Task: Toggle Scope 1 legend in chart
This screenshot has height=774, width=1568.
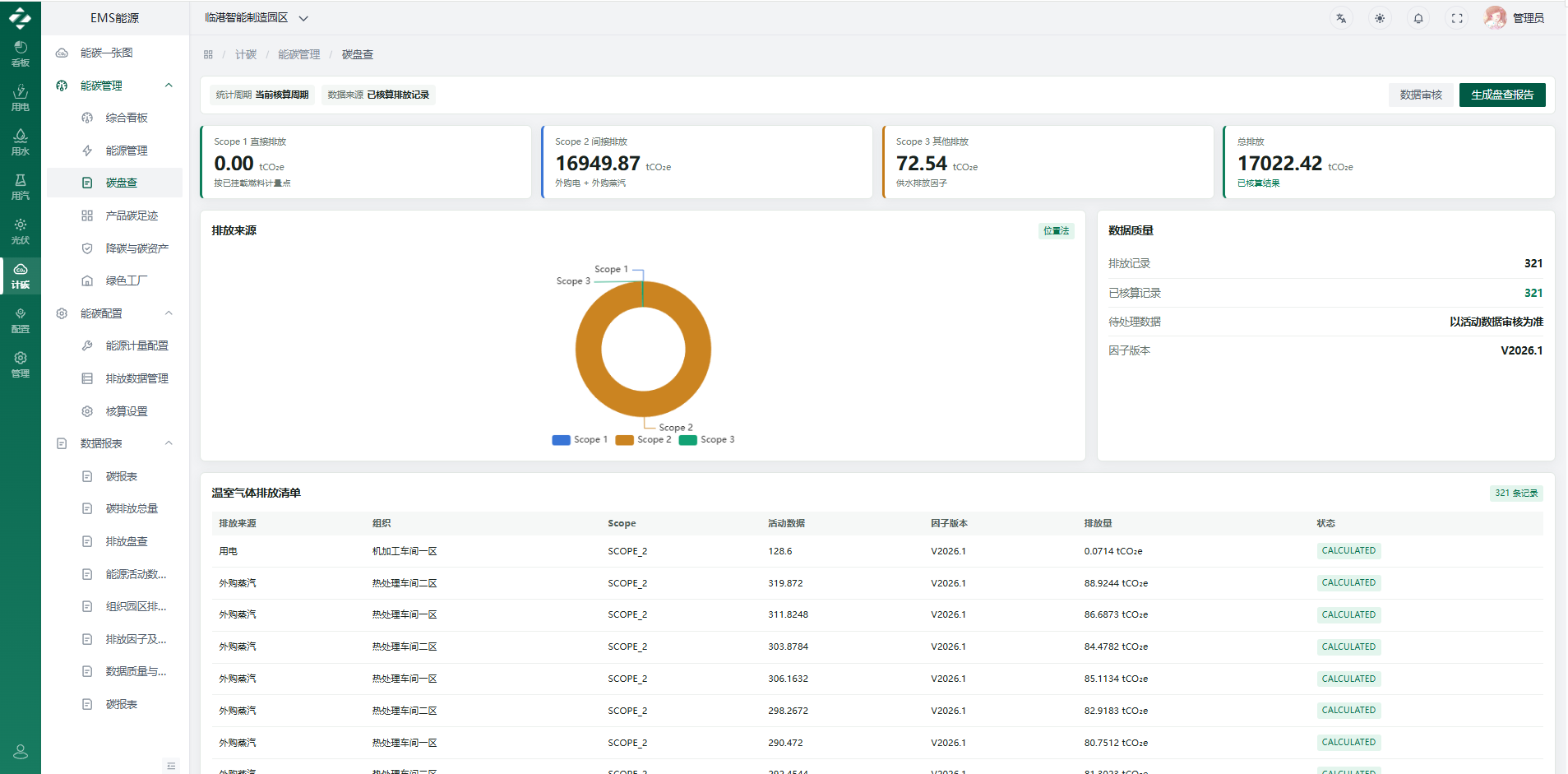Action: pos(580,440)
